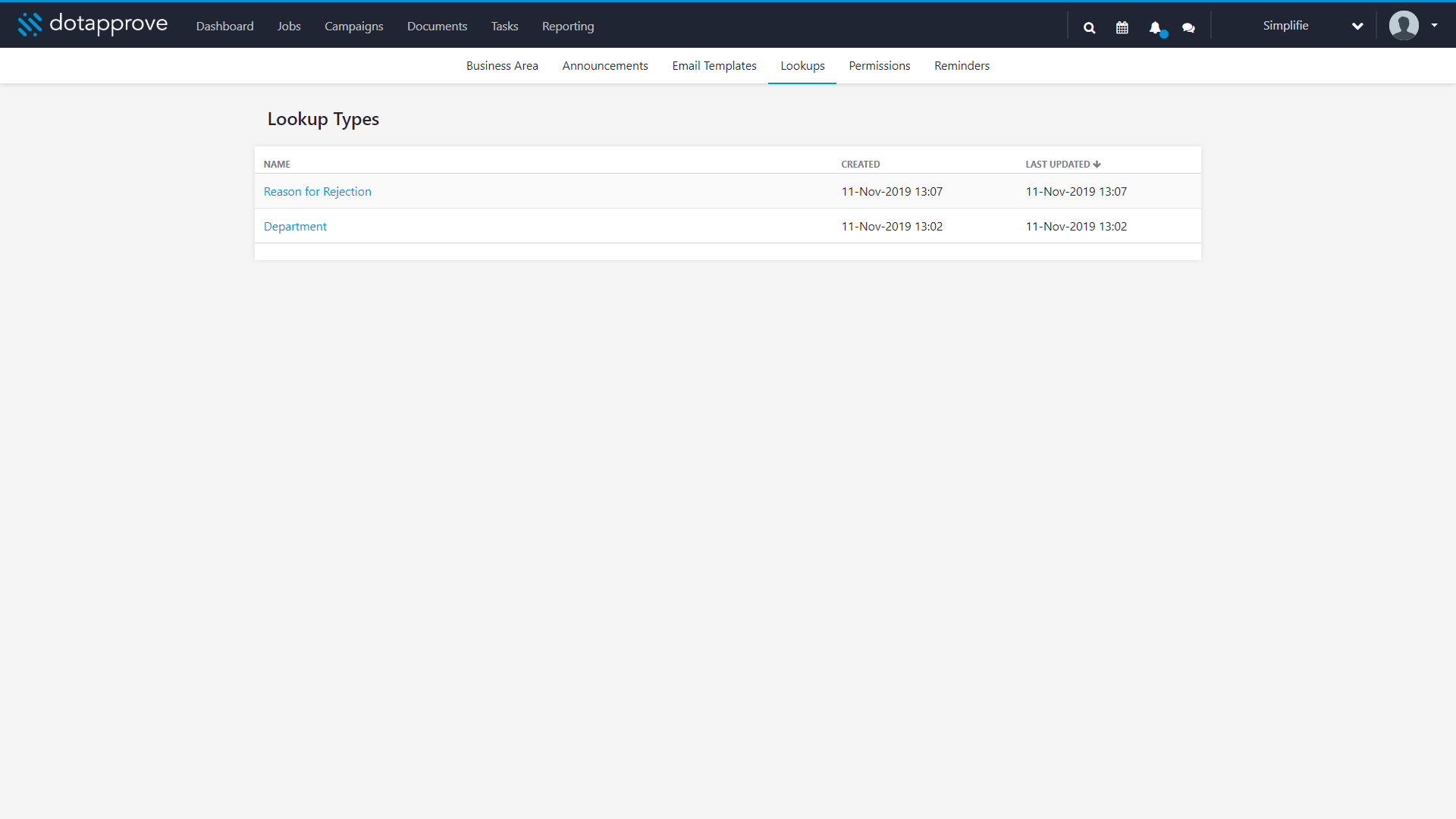Image resolution: width=1456 pixels, height=819 pixels.
Task: Sort by Name column header
Action: pos(277,164)
